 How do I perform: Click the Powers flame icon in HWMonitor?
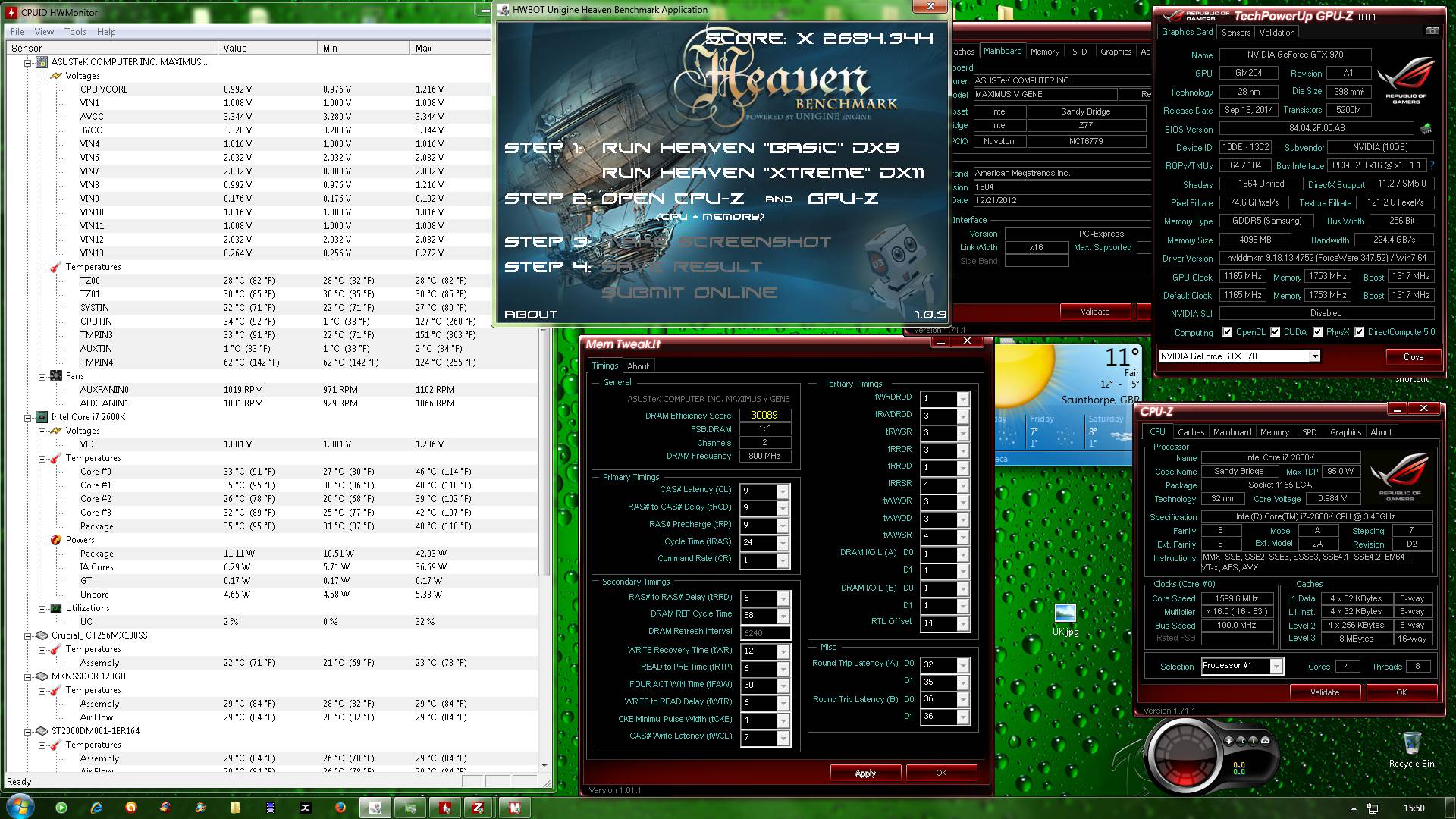(x=56, y=540)
